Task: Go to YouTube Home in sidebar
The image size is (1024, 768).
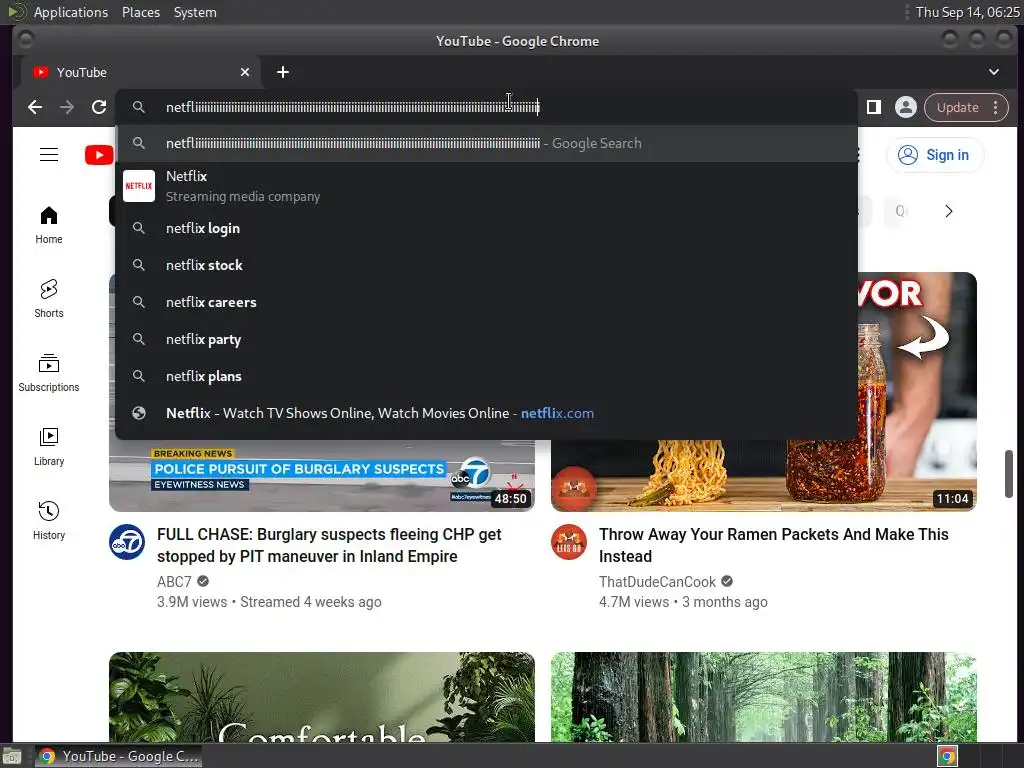Action: [49, 225]
